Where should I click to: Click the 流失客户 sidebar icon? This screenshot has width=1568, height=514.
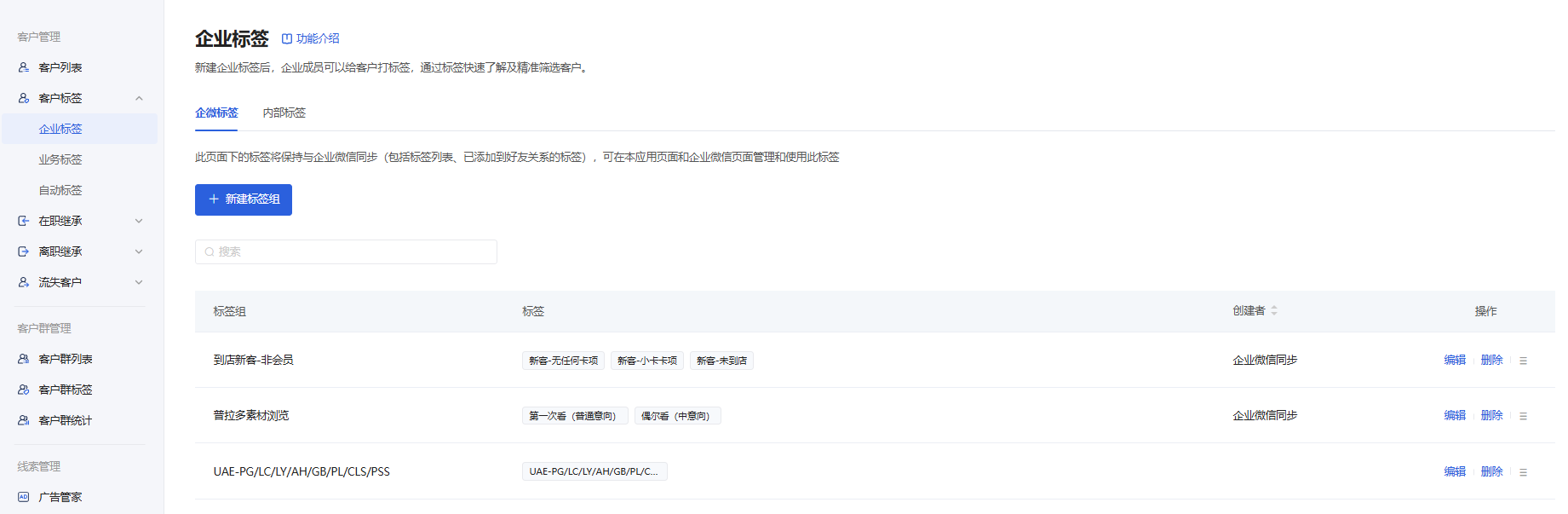point(24,282)
